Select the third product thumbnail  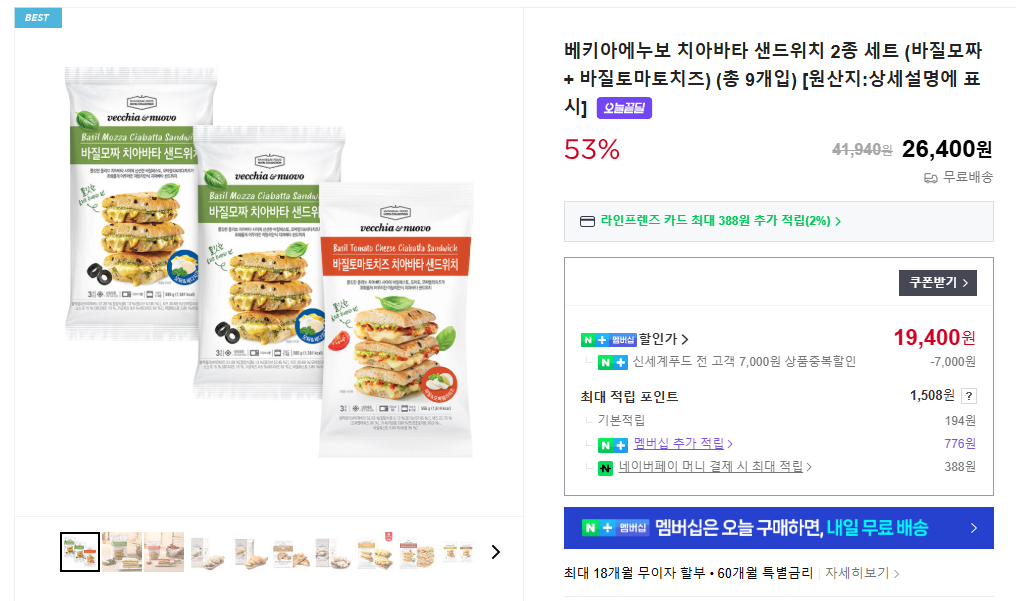(x=164, y=552)
